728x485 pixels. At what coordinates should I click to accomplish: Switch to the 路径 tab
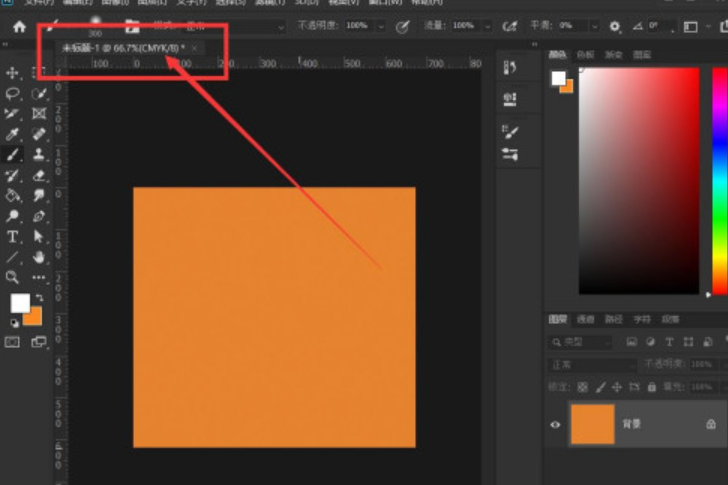pos(614,319)
